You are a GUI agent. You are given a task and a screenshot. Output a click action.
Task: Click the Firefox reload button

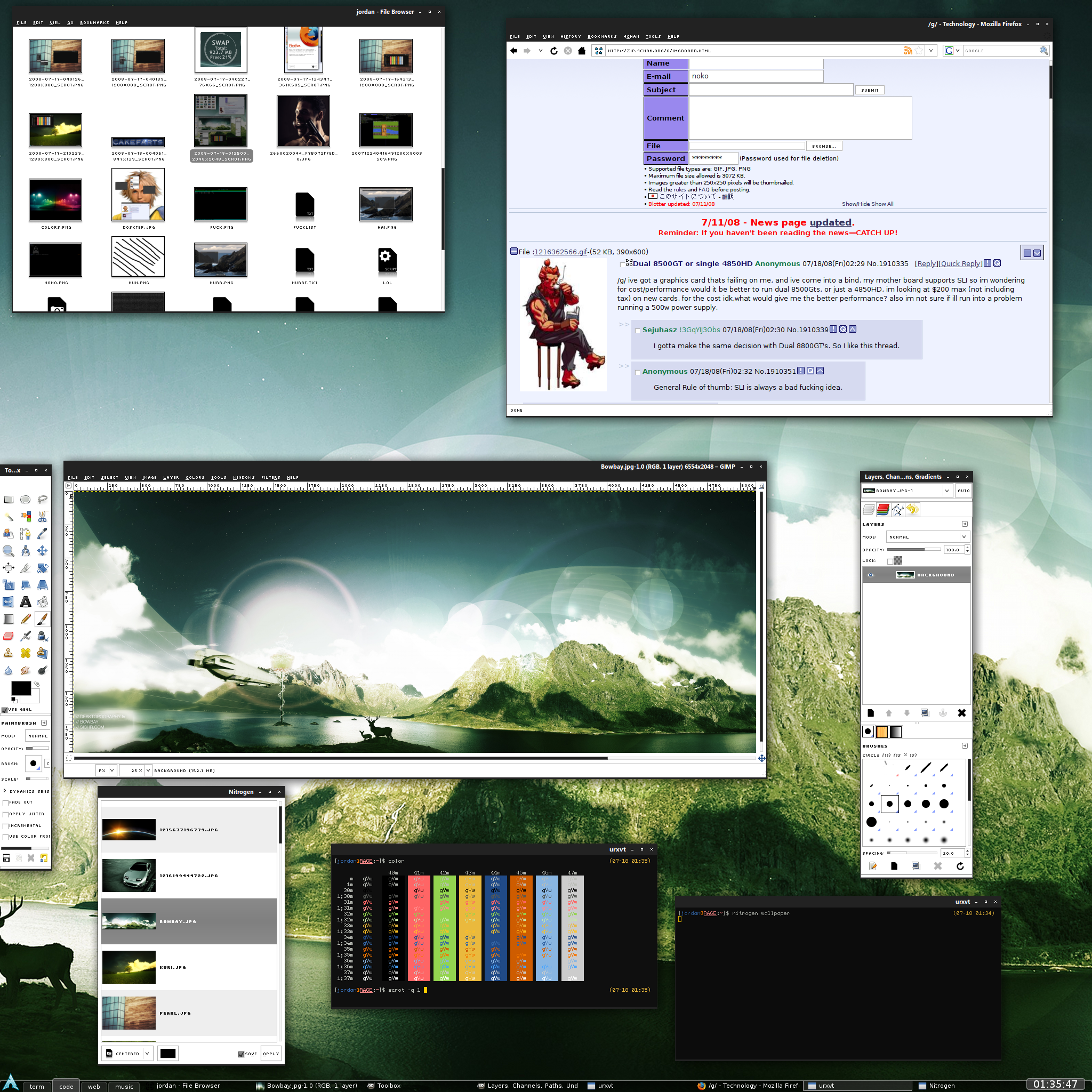[x=554, y=51]
